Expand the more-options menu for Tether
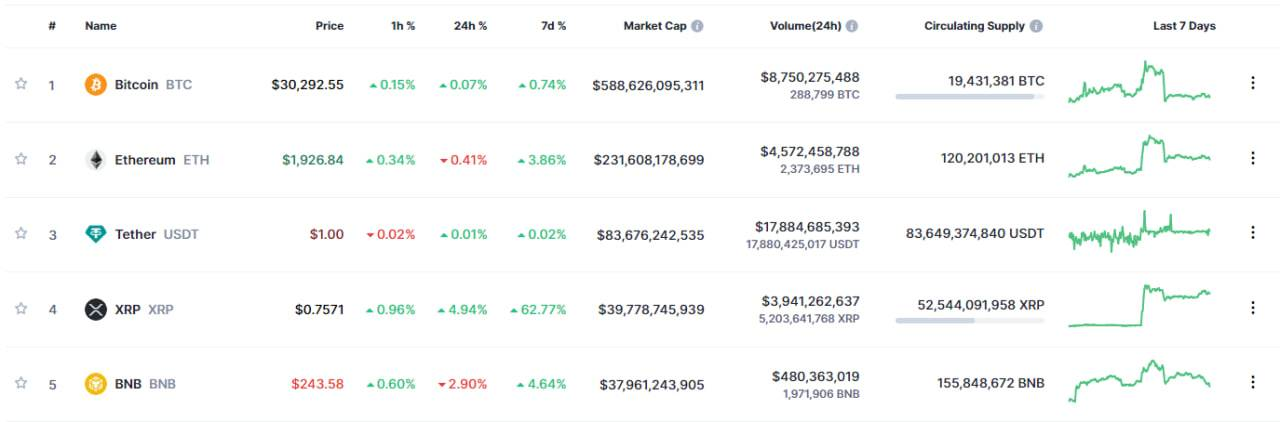The image size is (1280, 422). tap(1252, 232)
